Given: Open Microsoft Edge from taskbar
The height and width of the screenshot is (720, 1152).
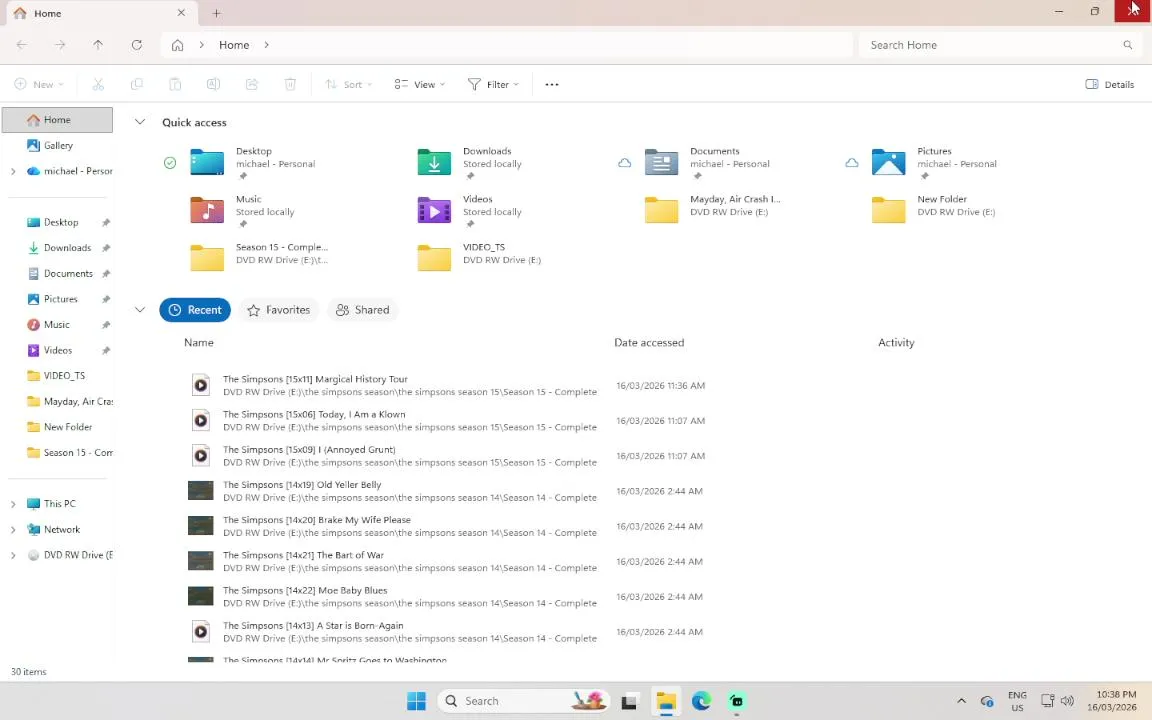Looking at the screenshot, I should point(701,701).
